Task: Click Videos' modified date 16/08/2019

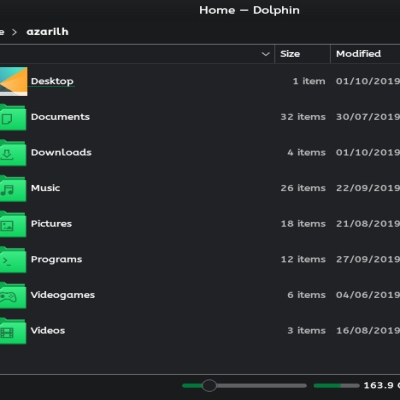Action: point(368,331)
